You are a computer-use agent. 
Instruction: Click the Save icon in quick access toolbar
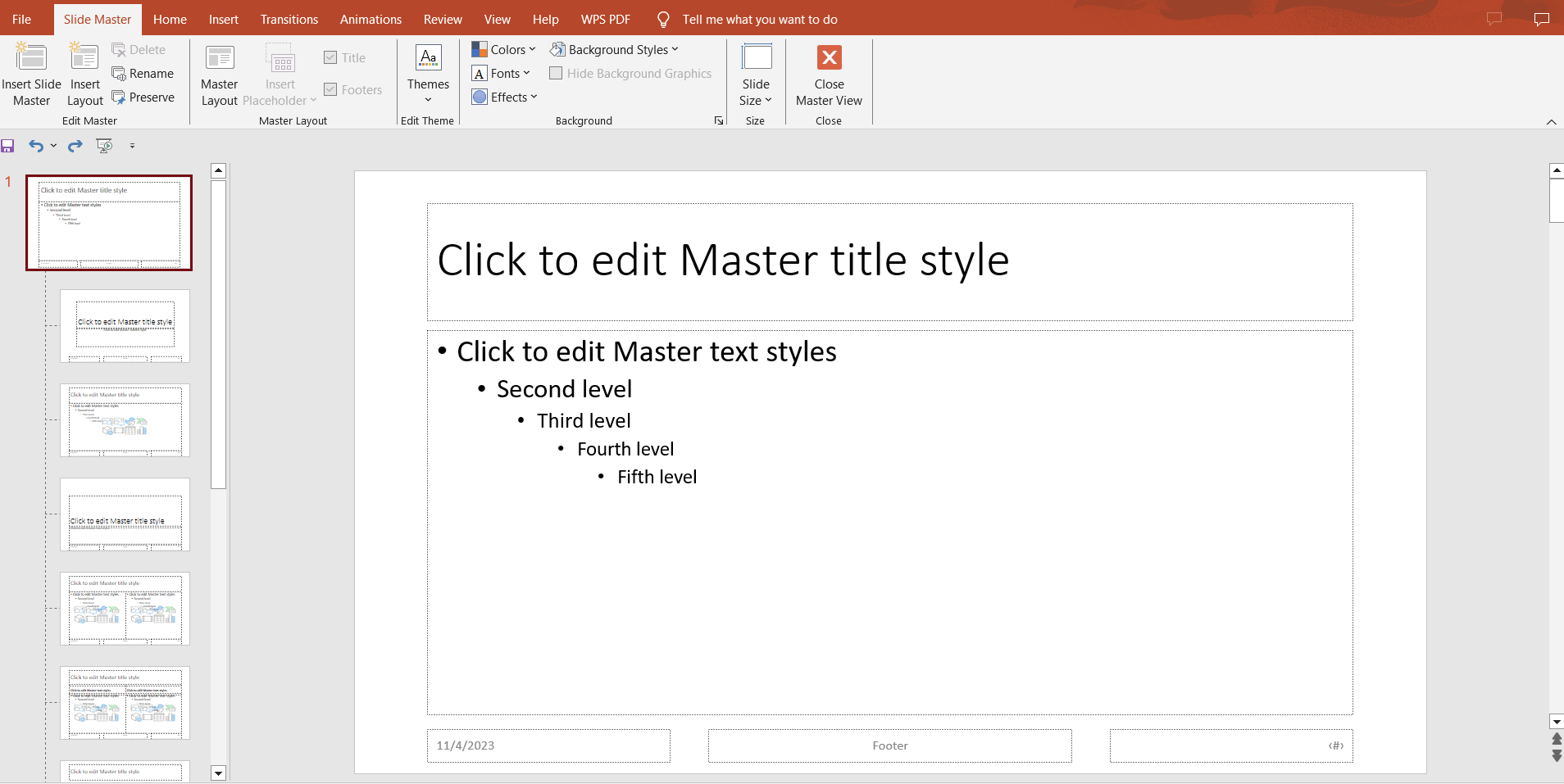(8, 146)
